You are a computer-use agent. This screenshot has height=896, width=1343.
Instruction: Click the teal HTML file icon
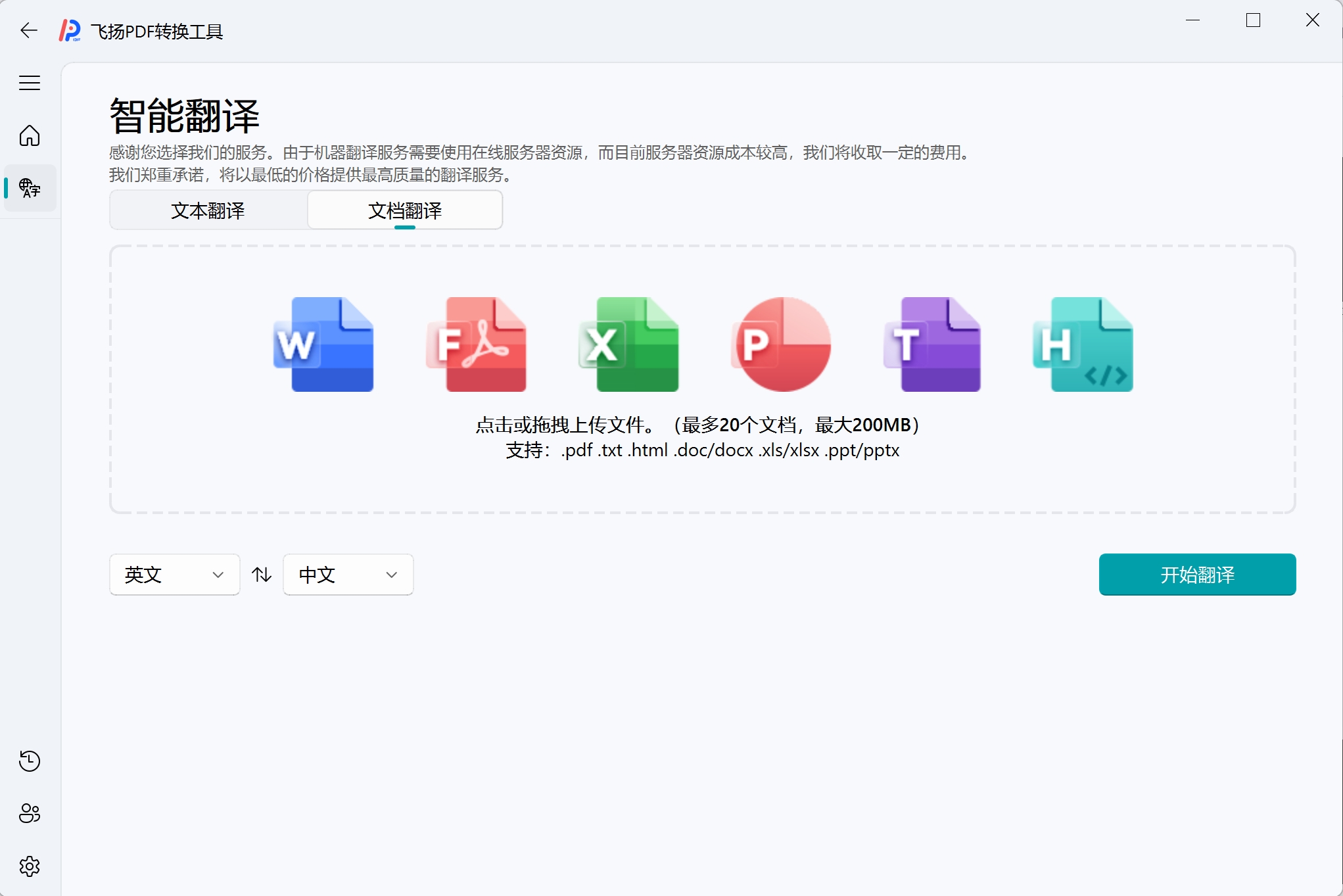pos(1083,344)
